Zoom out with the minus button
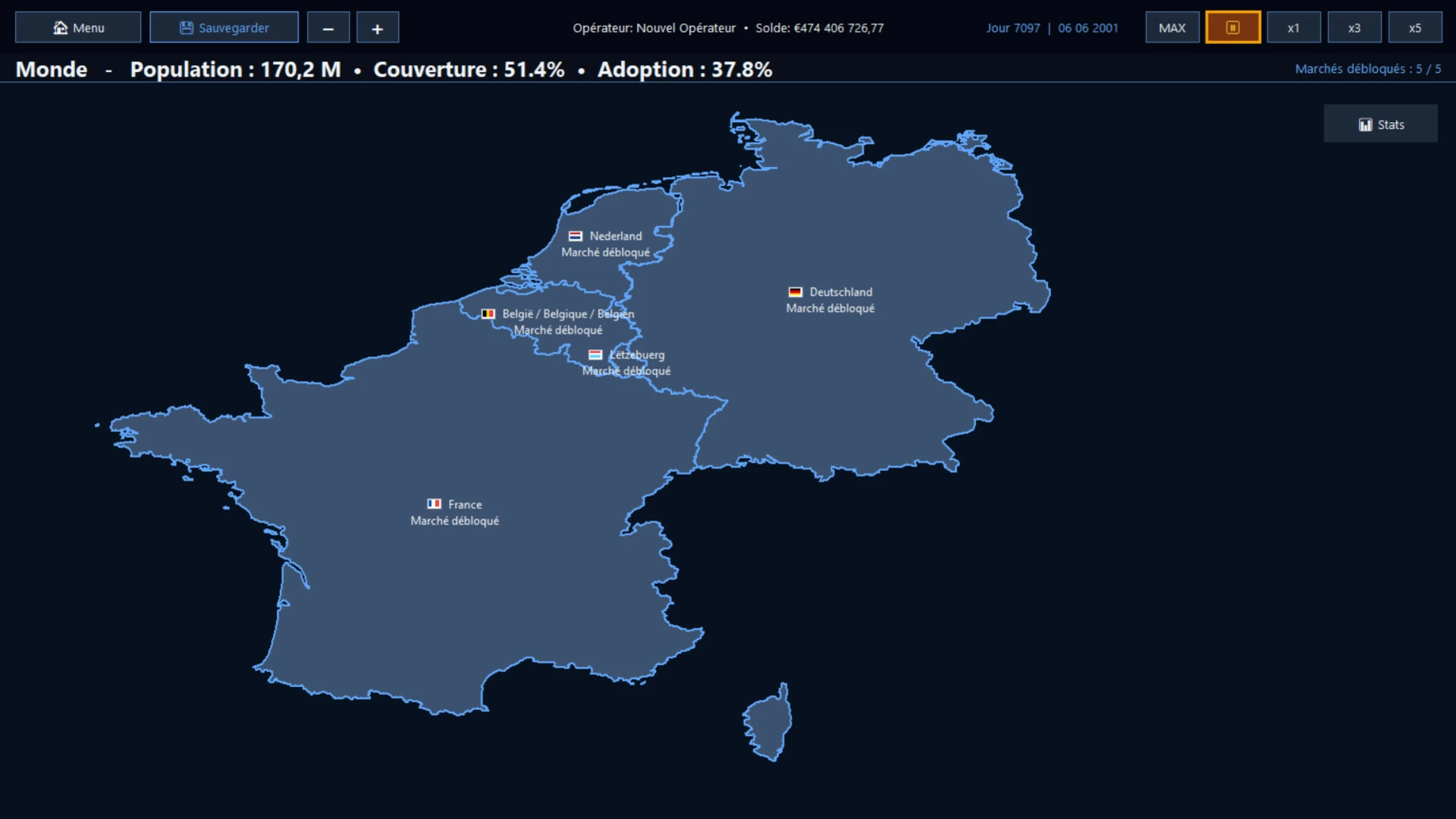1456x819 pixels. point(328,27)
